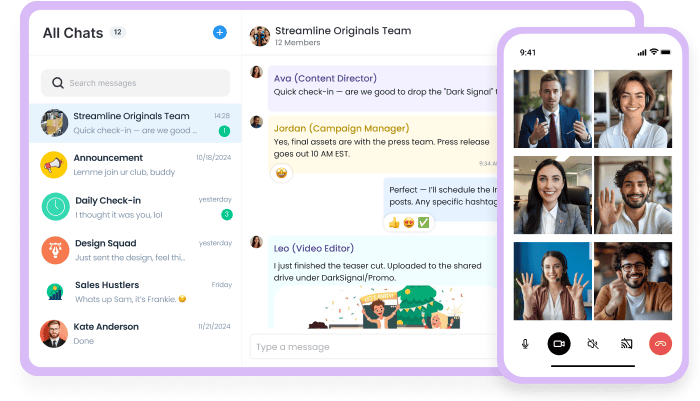
Task: Open the Design Squad chat
Action: click(x=135, y=250)
